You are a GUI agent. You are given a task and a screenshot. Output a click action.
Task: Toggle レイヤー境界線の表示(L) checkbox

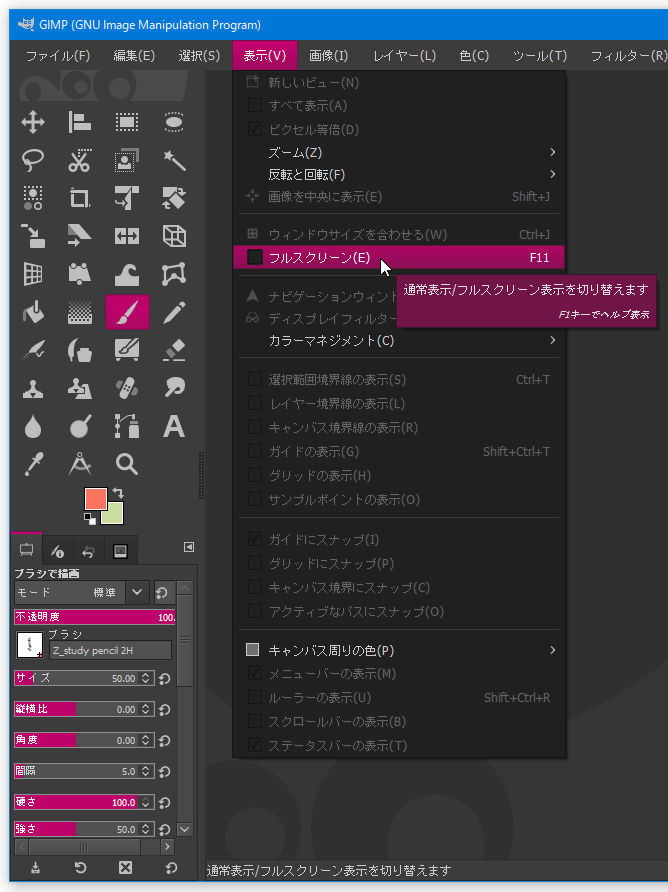coord(254,403)
